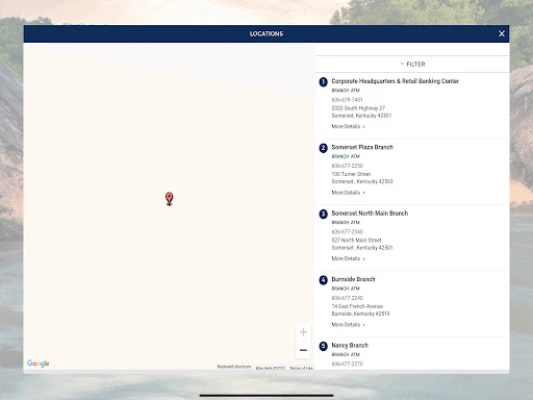Open Keyboard shortcuts on the map
Viewport: 533px width, 400px height.
[x=234, y=367]
